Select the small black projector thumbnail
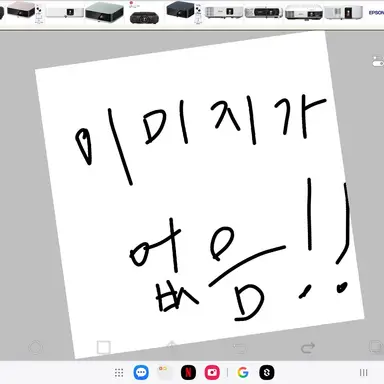Image resolution: width=384 pixels, height=384 pixels. pos(144,17)
